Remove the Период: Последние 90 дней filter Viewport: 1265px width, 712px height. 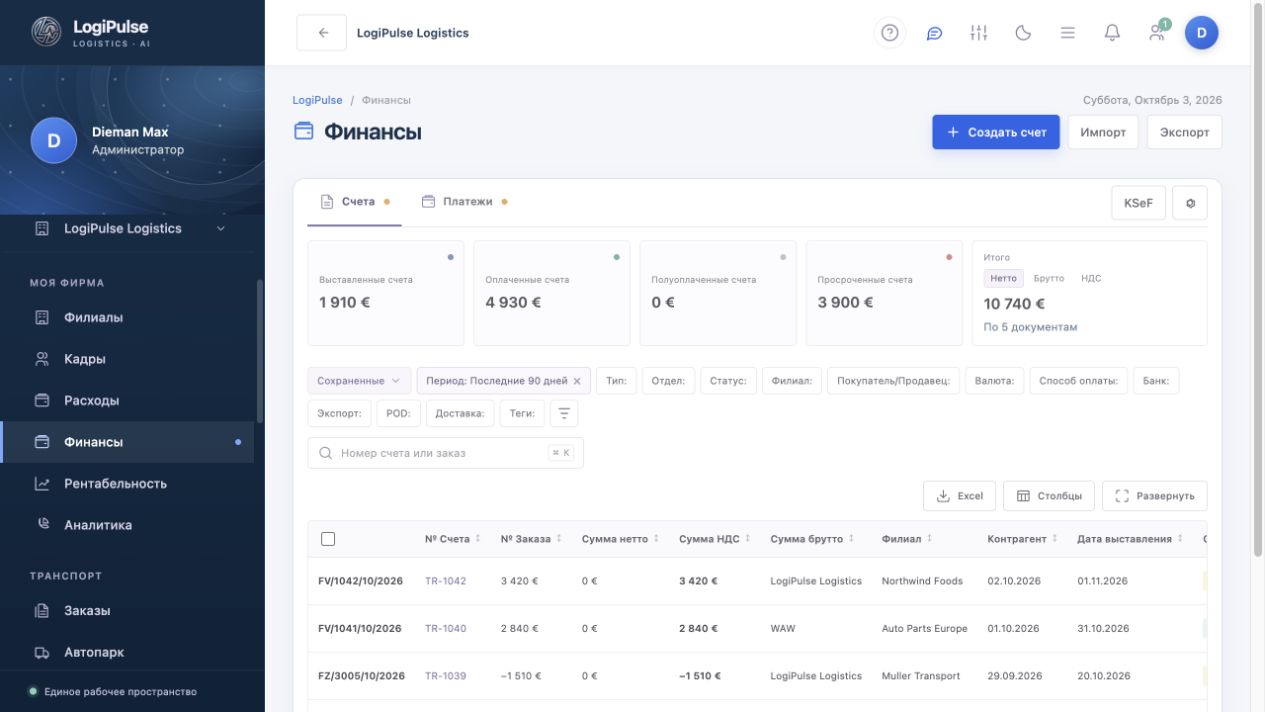[x=577, y=381]
